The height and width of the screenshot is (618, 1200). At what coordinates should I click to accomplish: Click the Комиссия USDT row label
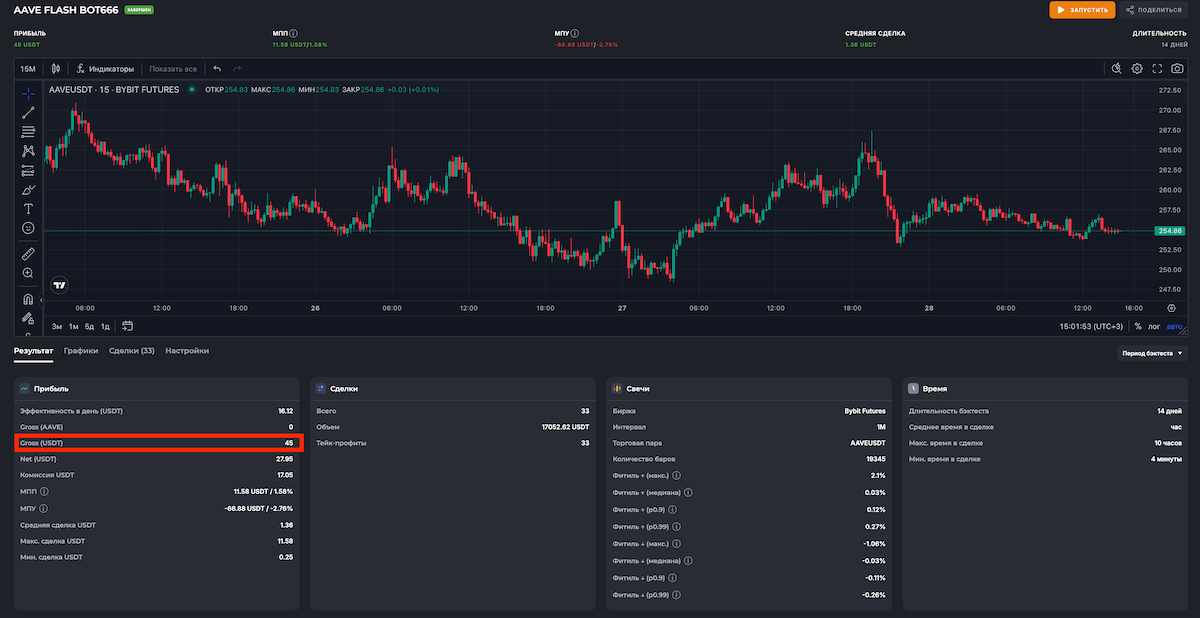point(46,475)
